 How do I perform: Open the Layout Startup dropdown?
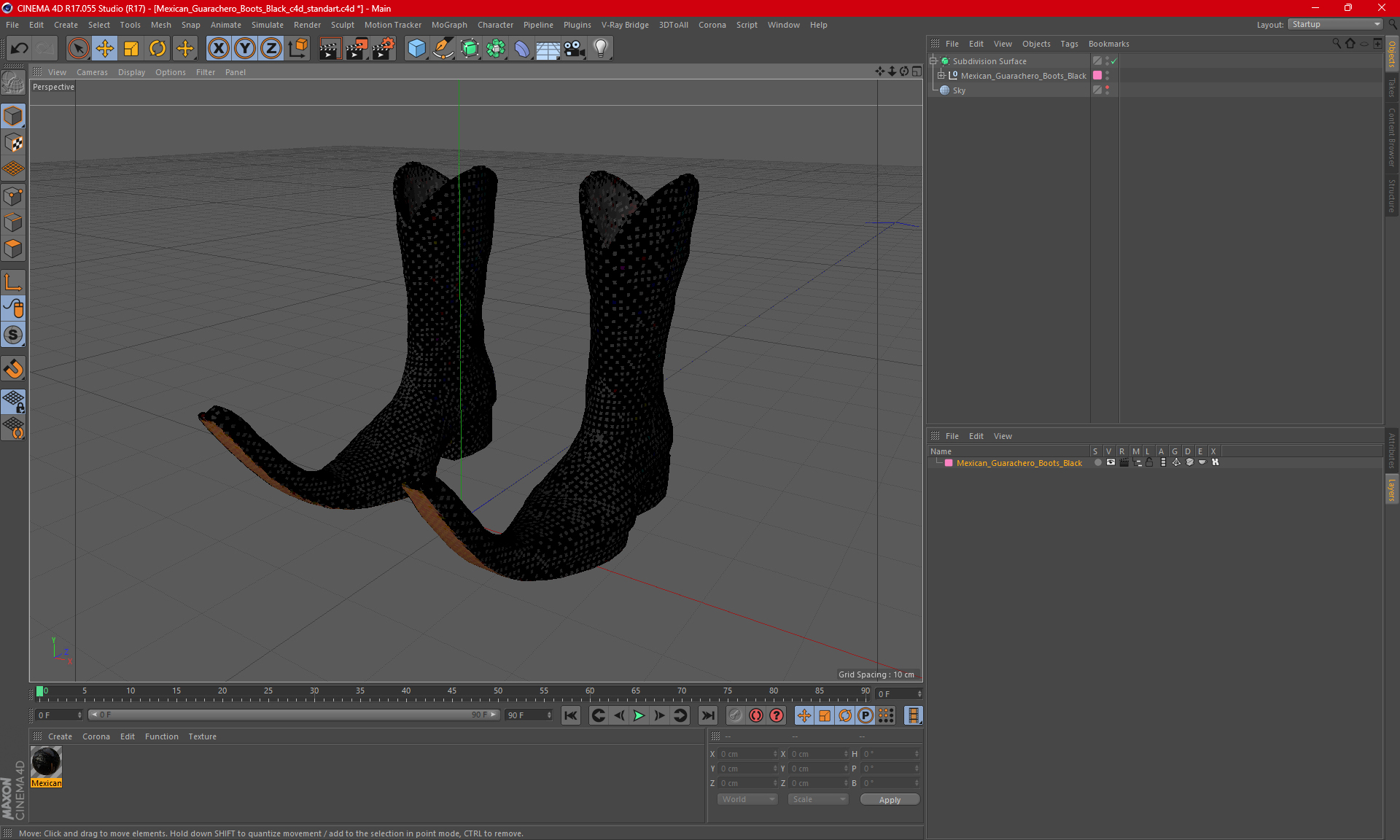1335,24
